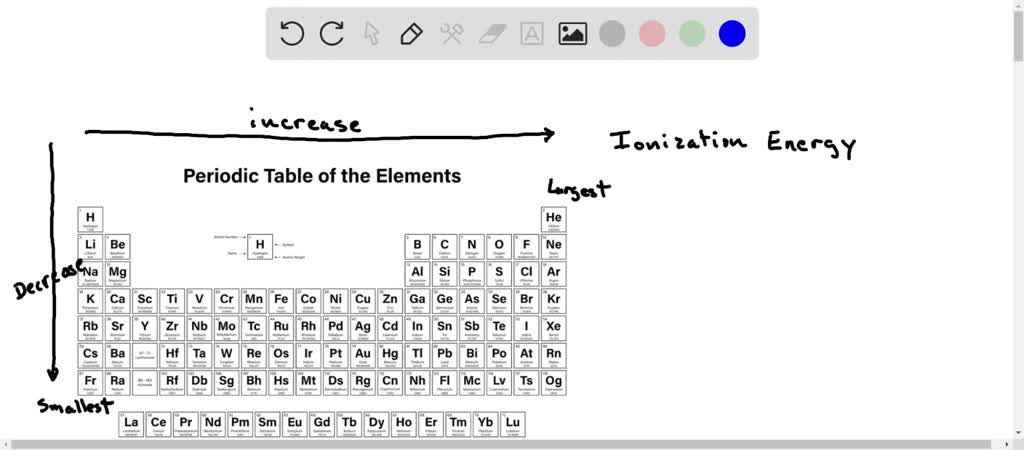The width and height of the screenshot is (1024, 450).
Task: Pick the green color swatch
Action: pyautogui.click(x=692, y=34)
